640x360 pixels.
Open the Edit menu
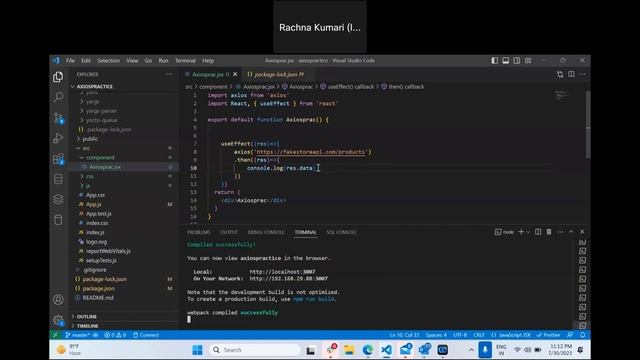tap(86, 60)
